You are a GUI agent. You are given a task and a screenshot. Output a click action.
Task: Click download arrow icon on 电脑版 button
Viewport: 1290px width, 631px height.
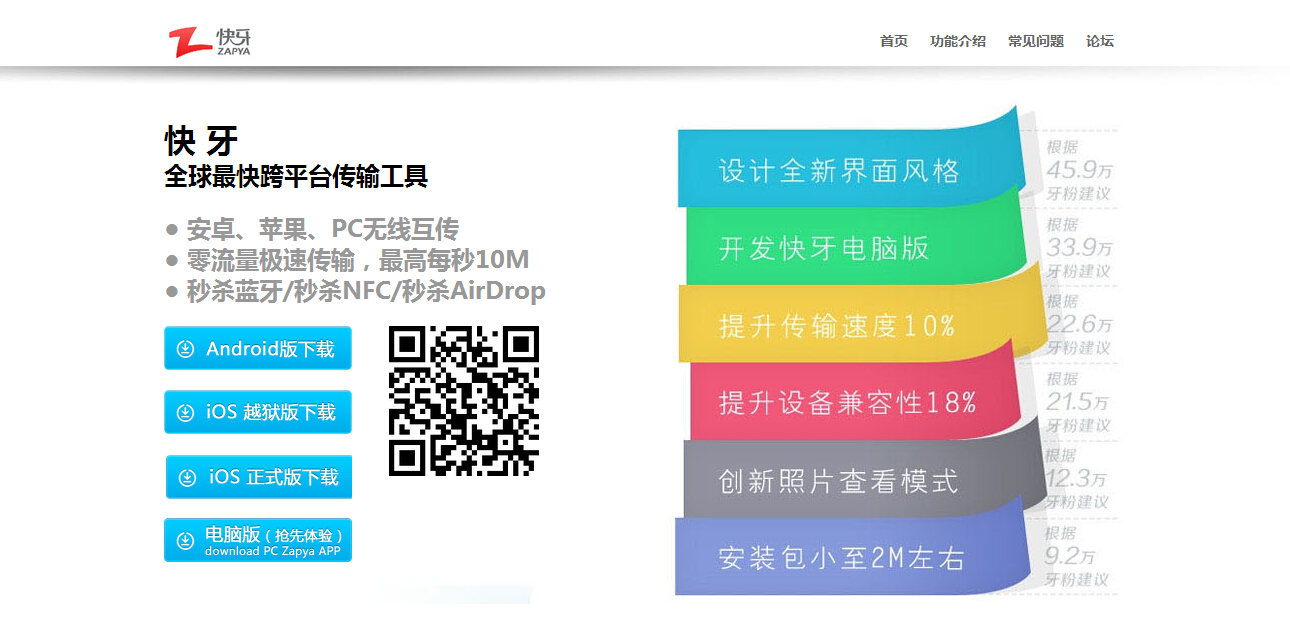coord(185,541)
